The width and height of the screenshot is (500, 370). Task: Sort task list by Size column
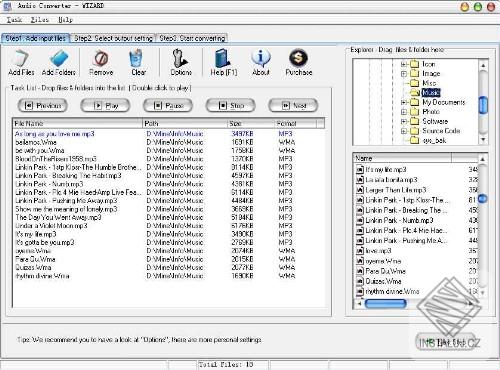(x=251, y=123)
